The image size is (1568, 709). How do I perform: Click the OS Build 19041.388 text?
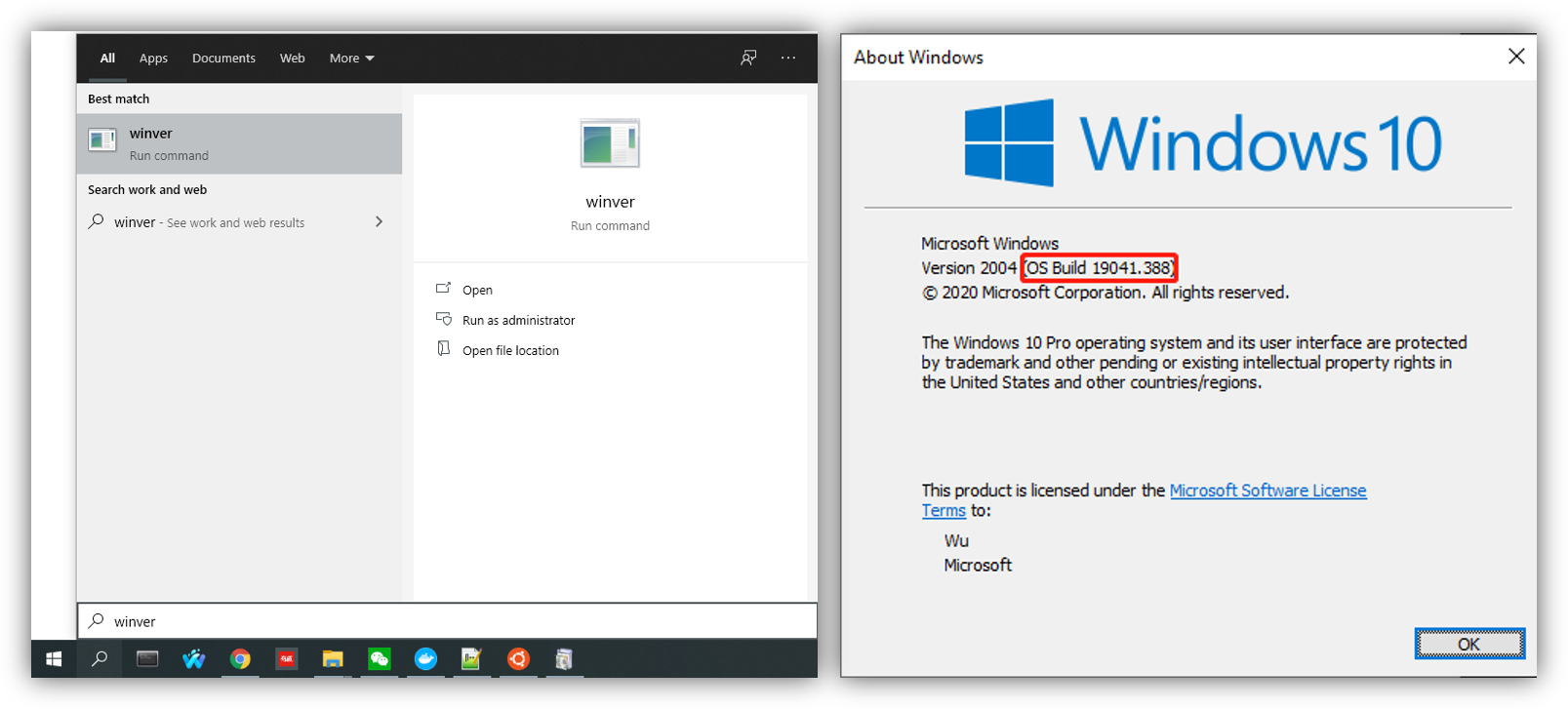coord(1099,267)
